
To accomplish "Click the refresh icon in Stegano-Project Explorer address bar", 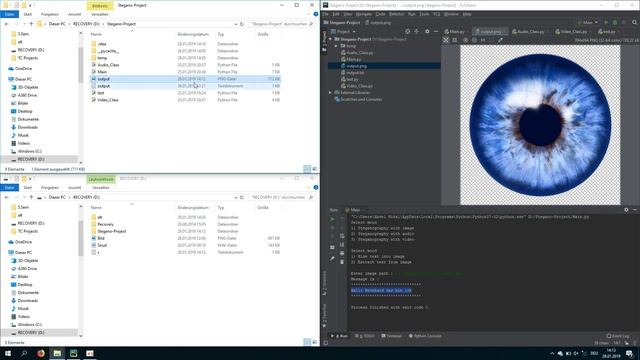I will tap(242, 24).
